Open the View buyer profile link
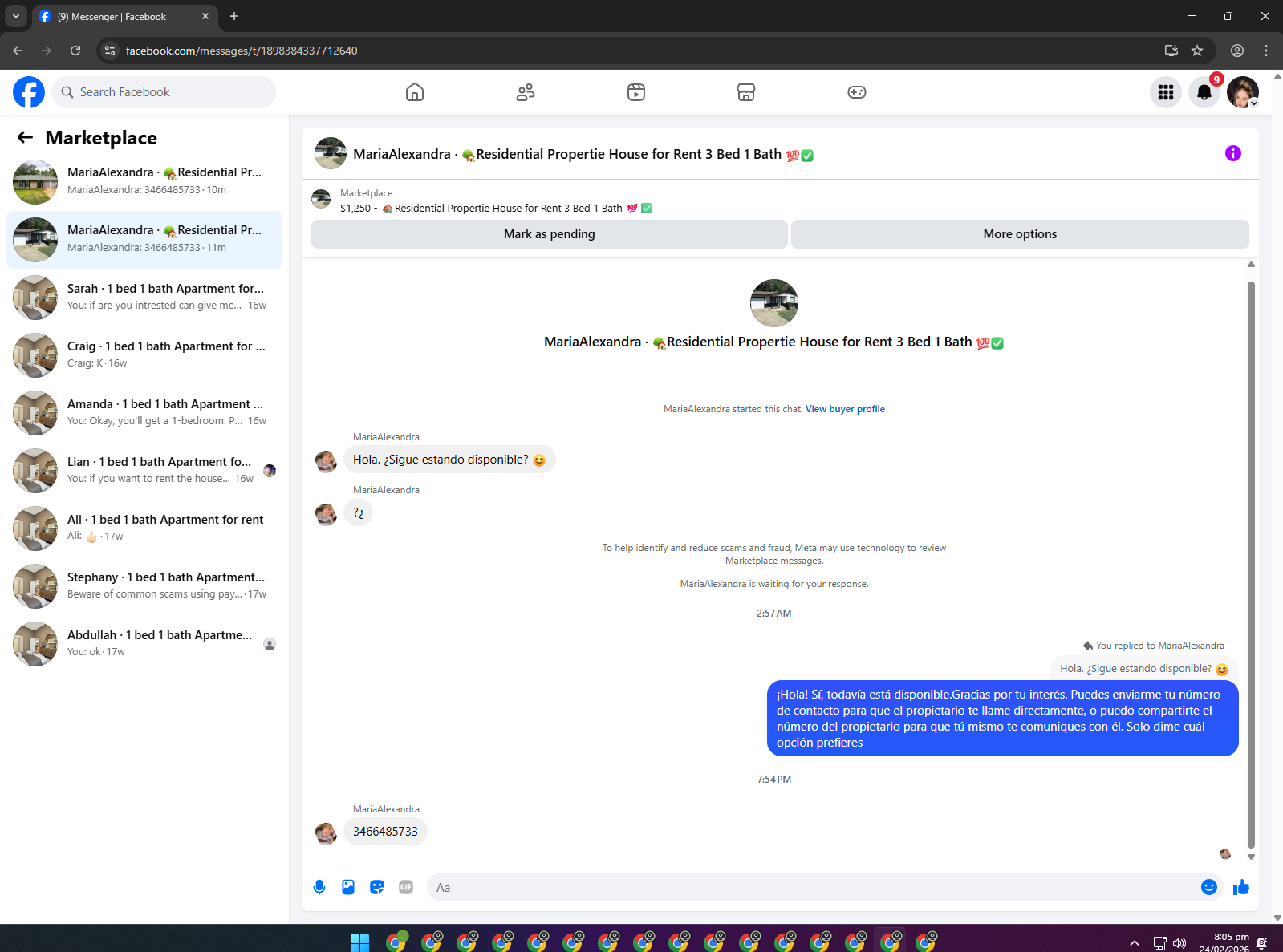Image resolution: width=1283 pixels, height=952 pixels. pos(845,409)
